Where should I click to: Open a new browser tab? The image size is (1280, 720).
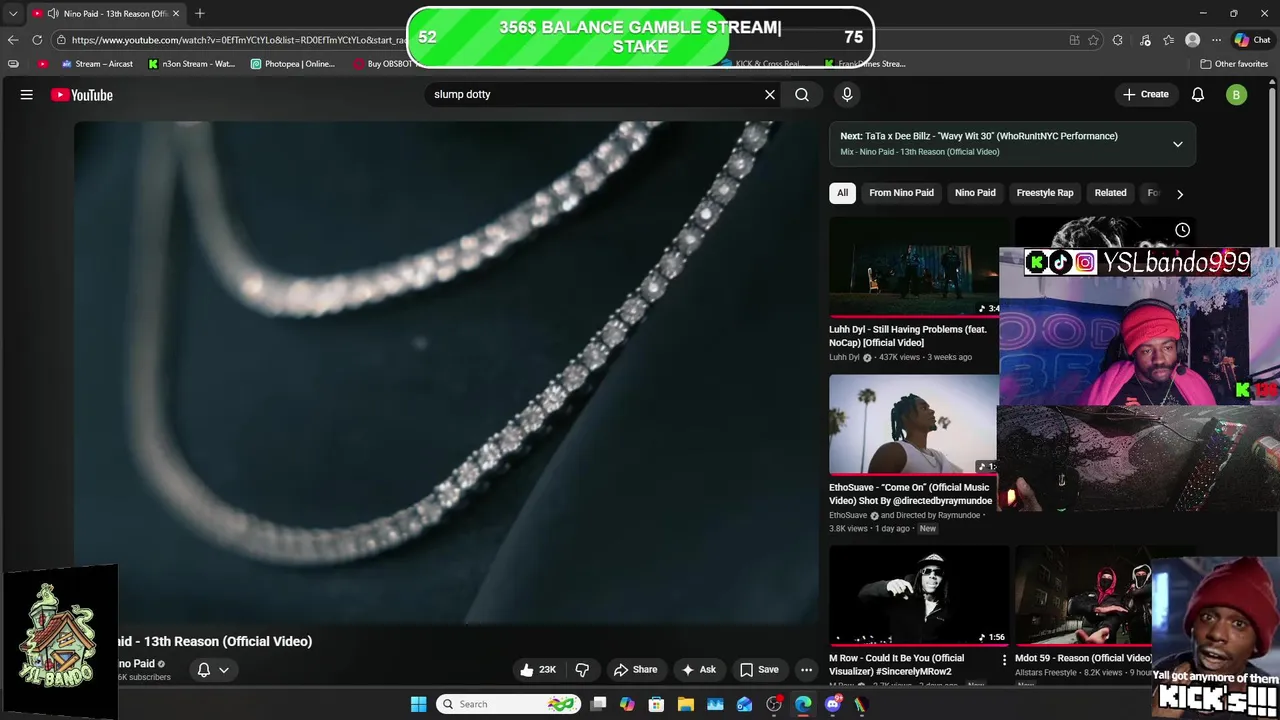[200, 13]
